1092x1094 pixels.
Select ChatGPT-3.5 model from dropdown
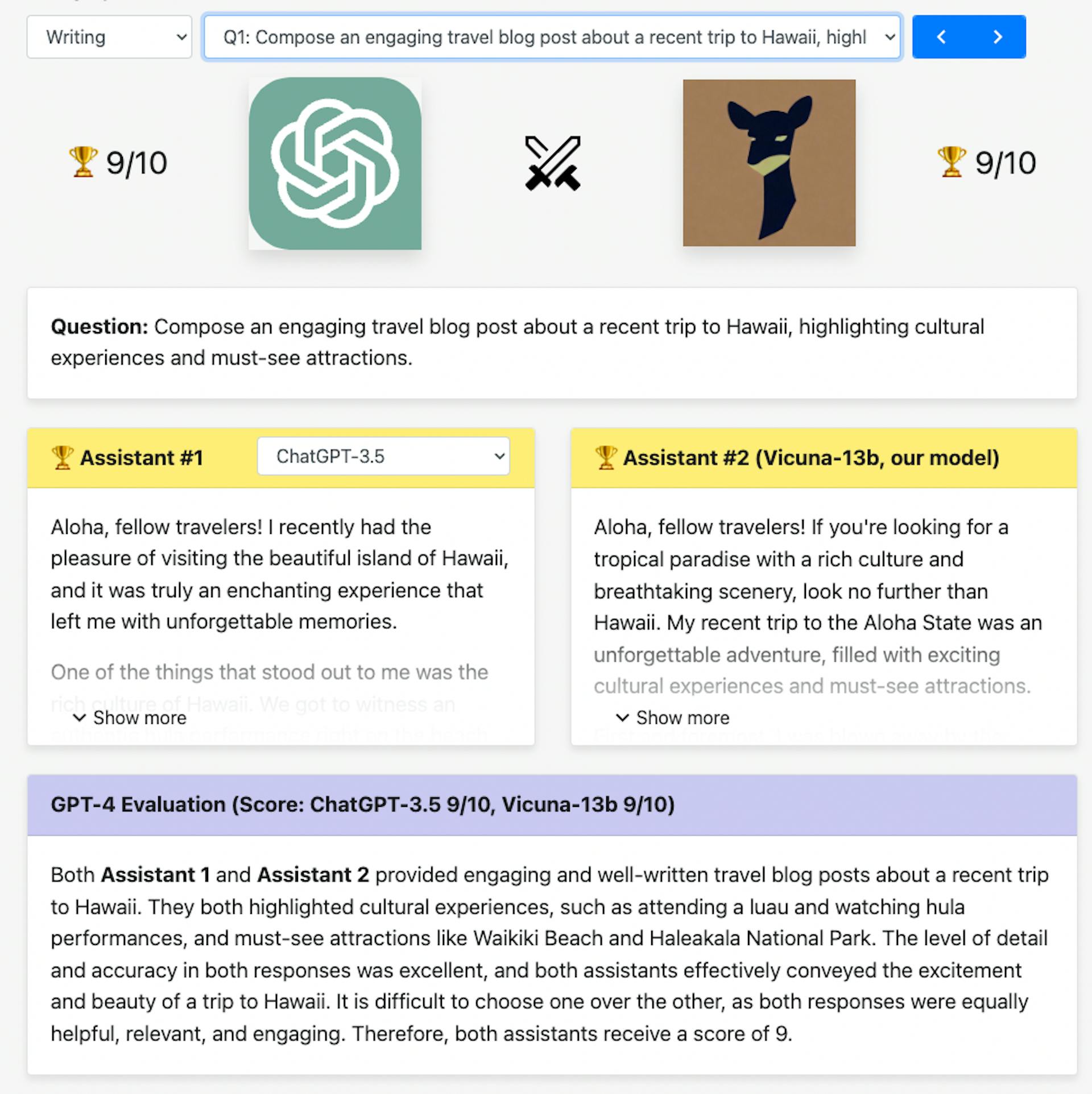coord(384,458)
